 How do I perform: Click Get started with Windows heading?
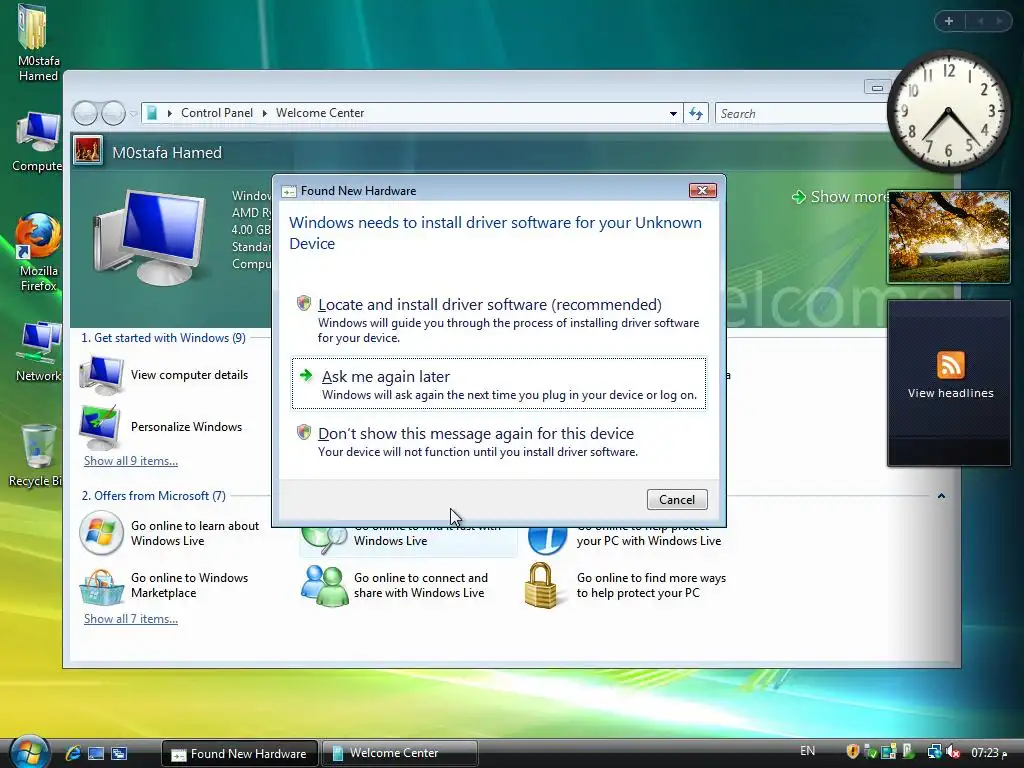click(163, 338)
